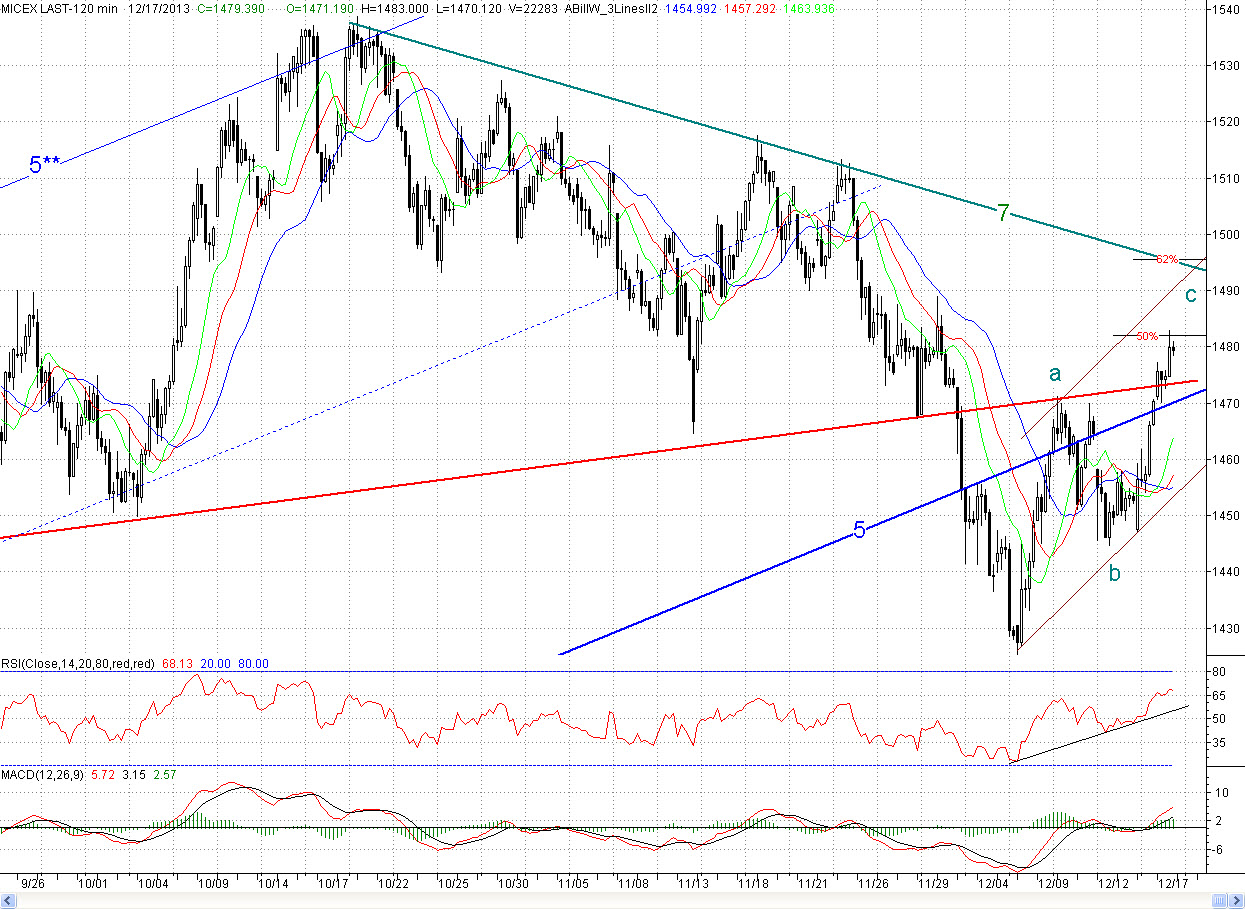Click the 1490 price axis label
The width and height of the screenshot is (1245, 909).
click(x=1225, y=291)
